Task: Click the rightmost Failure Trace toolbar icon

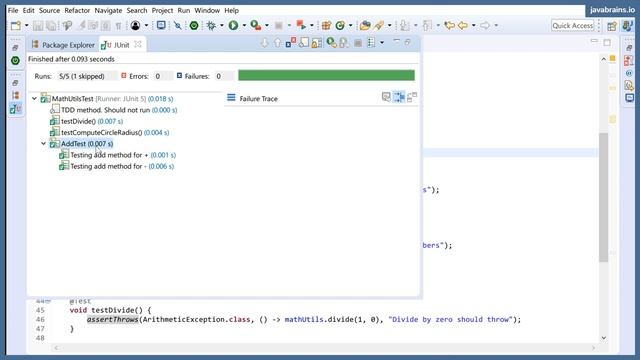Action: pyautogui.click(x=412, y=97)
